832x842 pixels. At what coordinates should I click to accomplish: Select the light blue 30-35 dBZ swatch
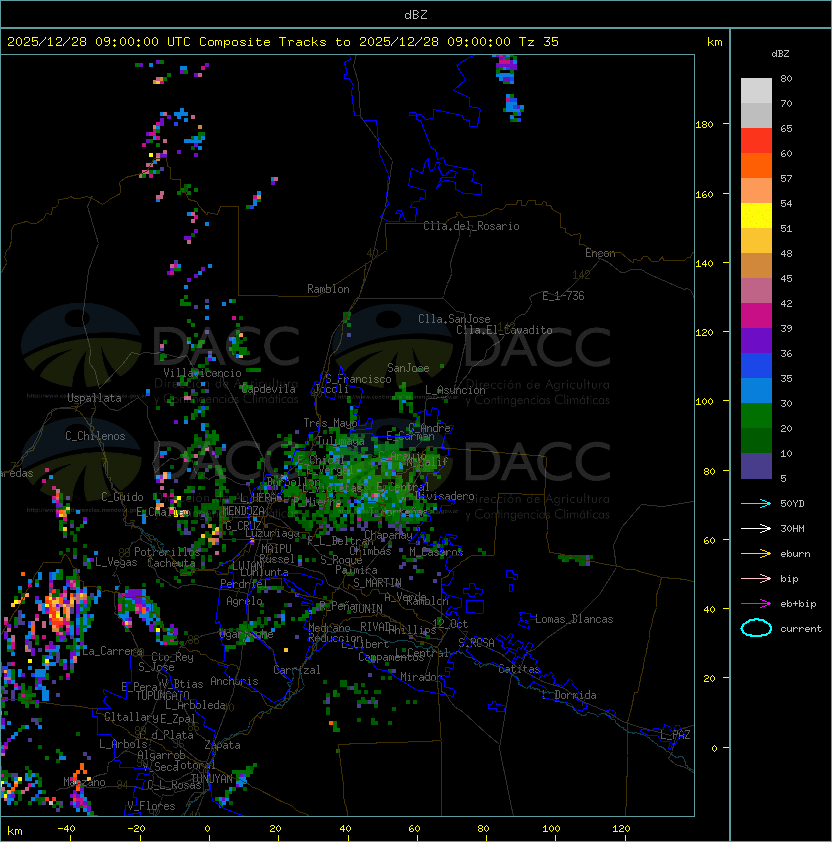[756, 390]
